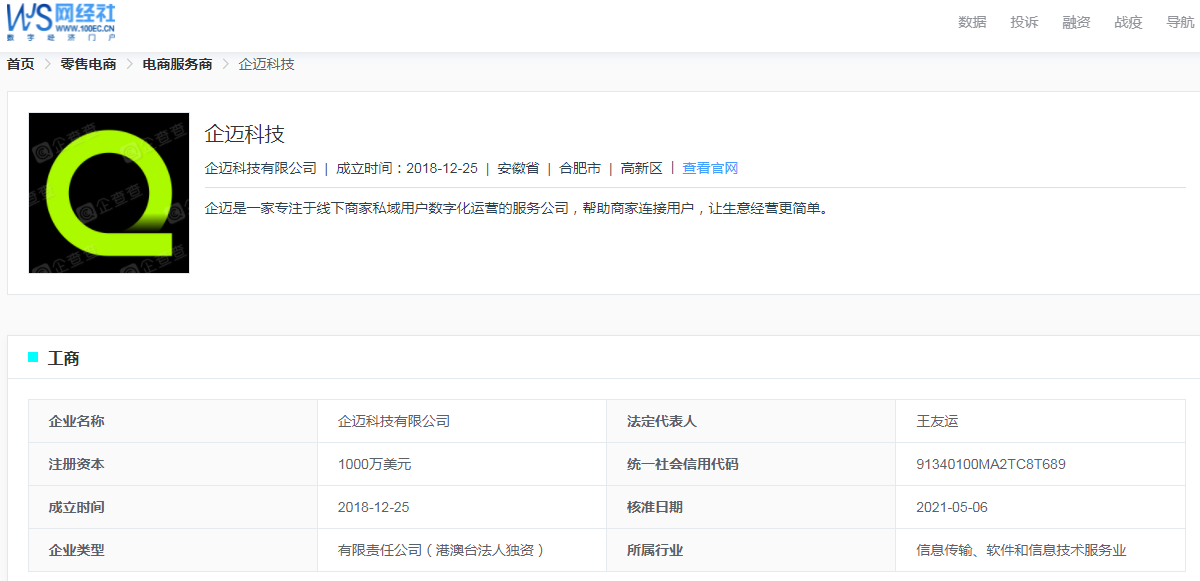Open the 战疫 menu item
Image resolution: width=1200 pixels, height=581 pixels.
(x=1128, y=23)
